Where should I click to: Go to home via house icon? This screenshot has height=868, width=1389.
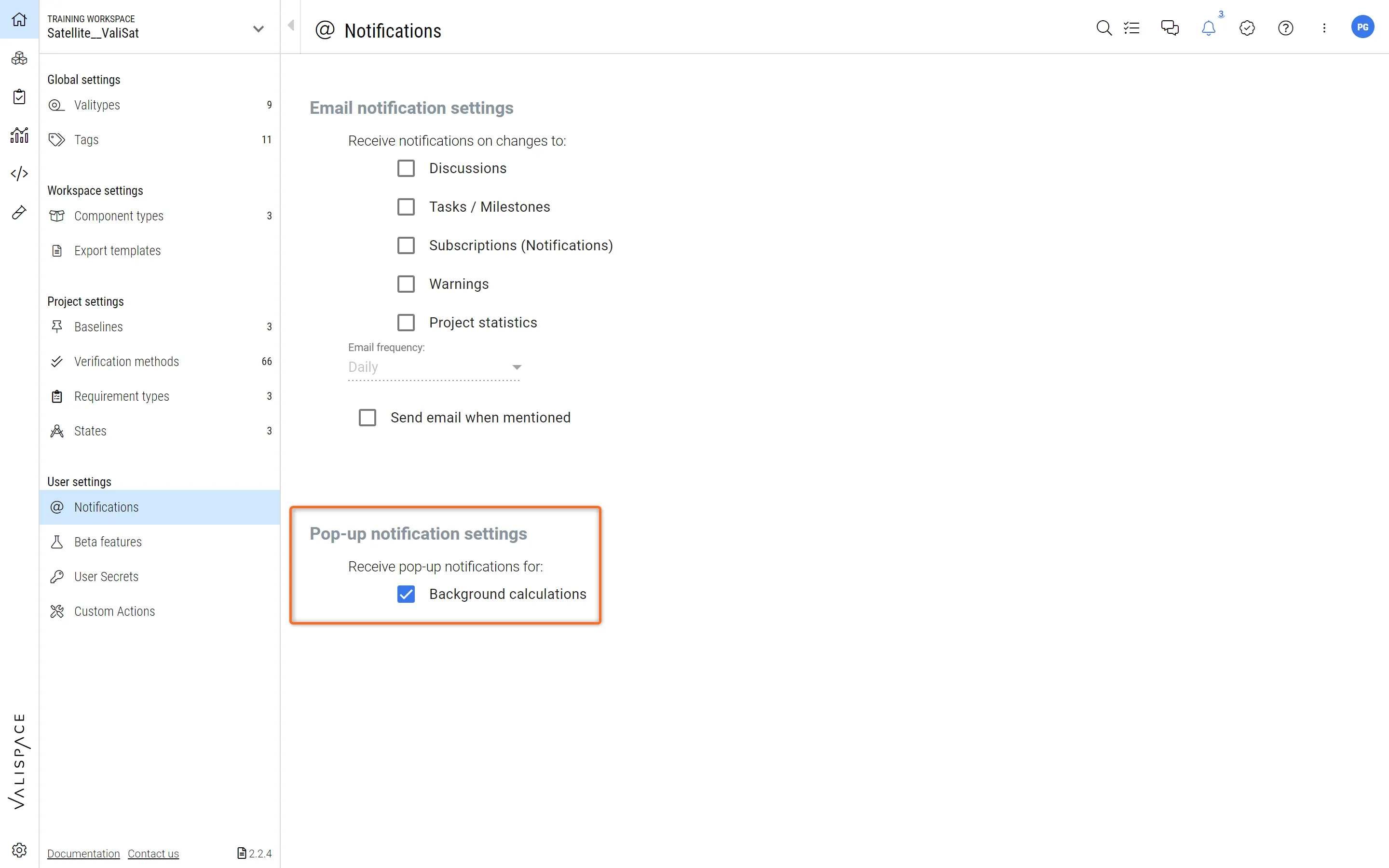19,19
